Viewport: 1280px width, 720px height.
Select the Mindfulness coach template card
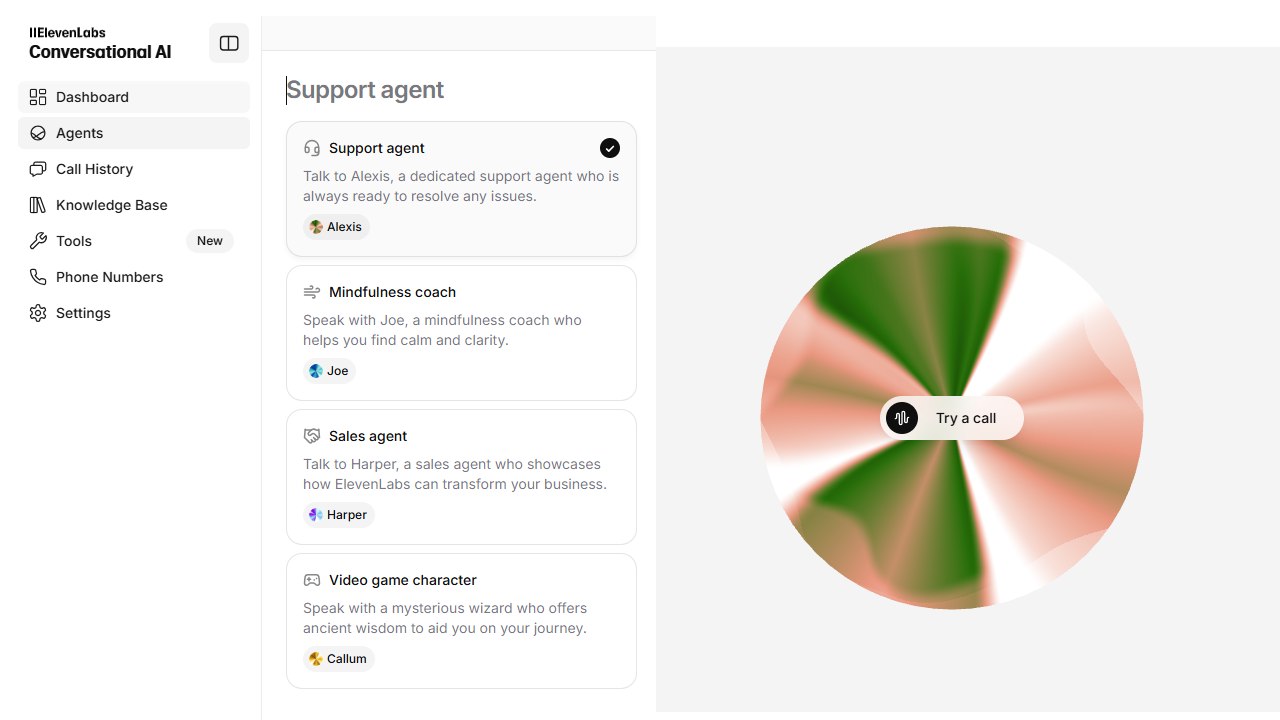461,333
